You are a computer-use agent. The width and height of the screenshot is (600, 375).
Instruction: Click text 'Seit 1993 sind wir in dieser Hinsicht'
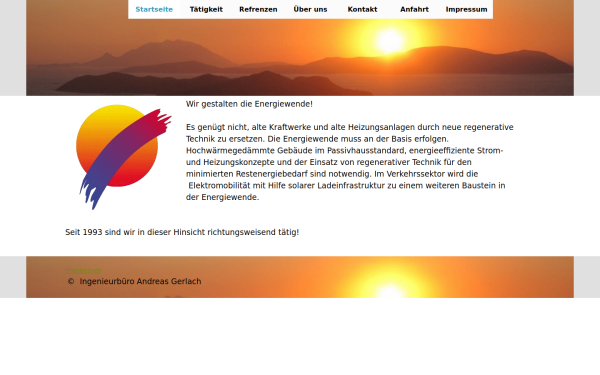tap(135, 232)
